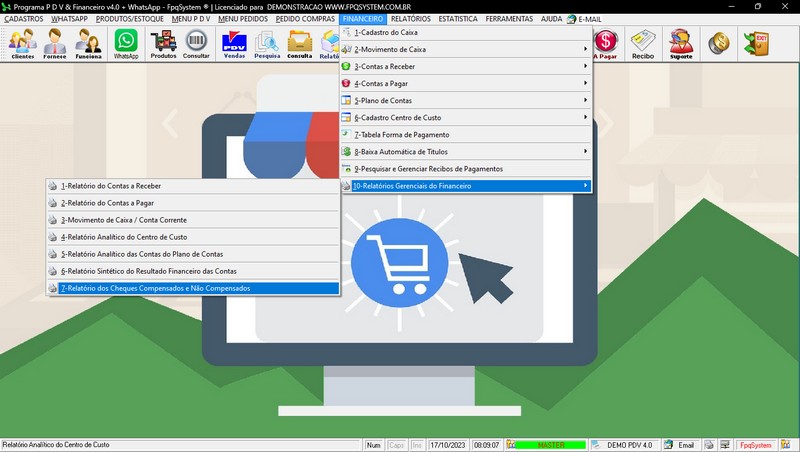Launch the WhatsApp toolbar icon
The image size is (800, 452).
coord(126,43)
